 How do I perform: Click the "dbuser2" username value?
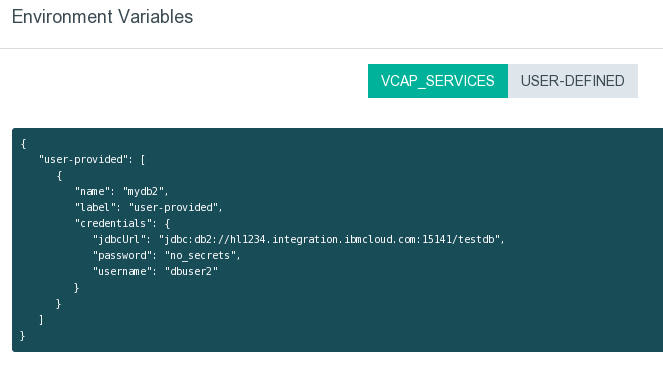[191, 271]
